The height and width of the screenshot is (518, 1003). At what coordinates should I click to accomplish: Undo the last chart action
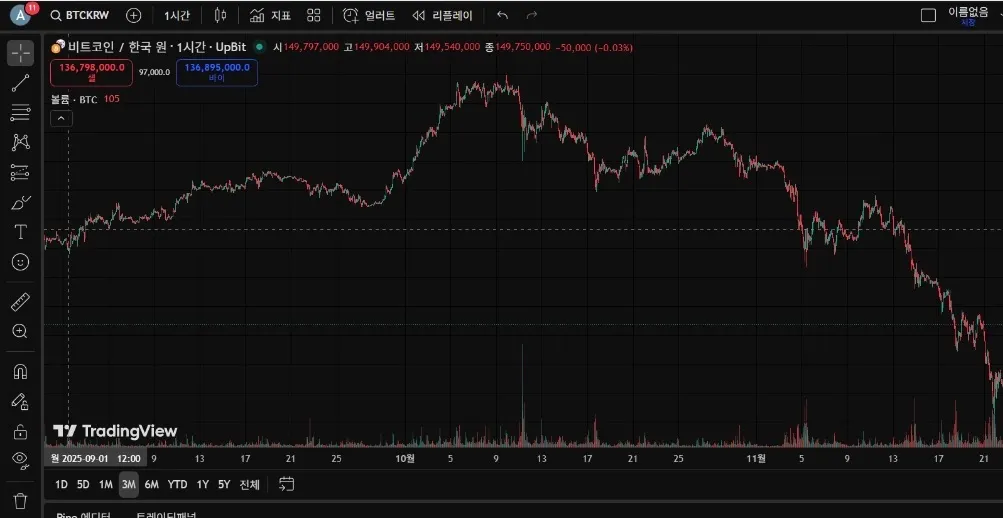503,15
